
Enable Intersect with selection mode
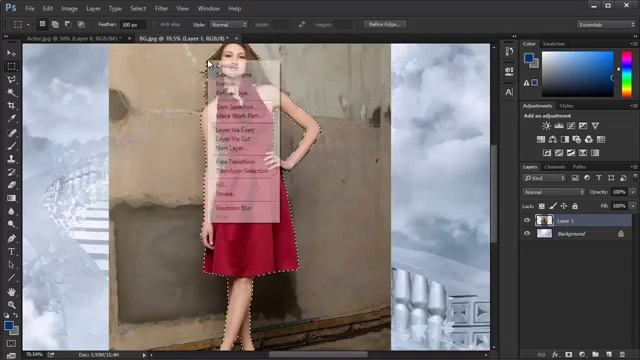click(81, 24)
